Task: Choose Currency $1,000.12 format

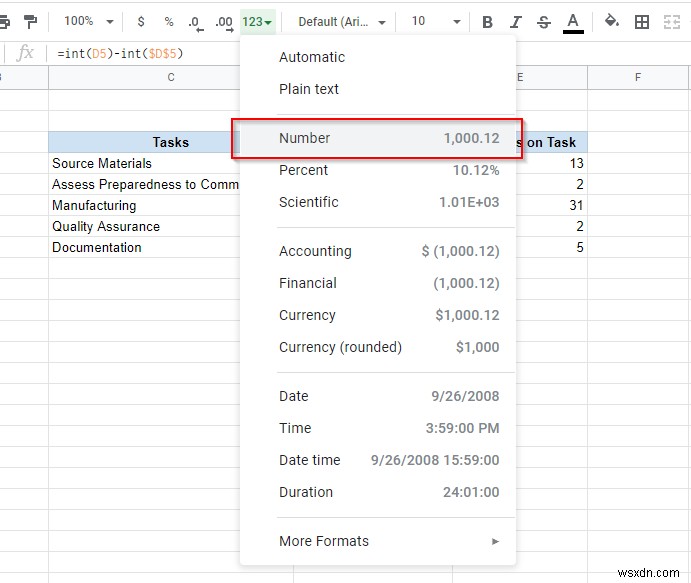Action: click(x=378, y=315)
